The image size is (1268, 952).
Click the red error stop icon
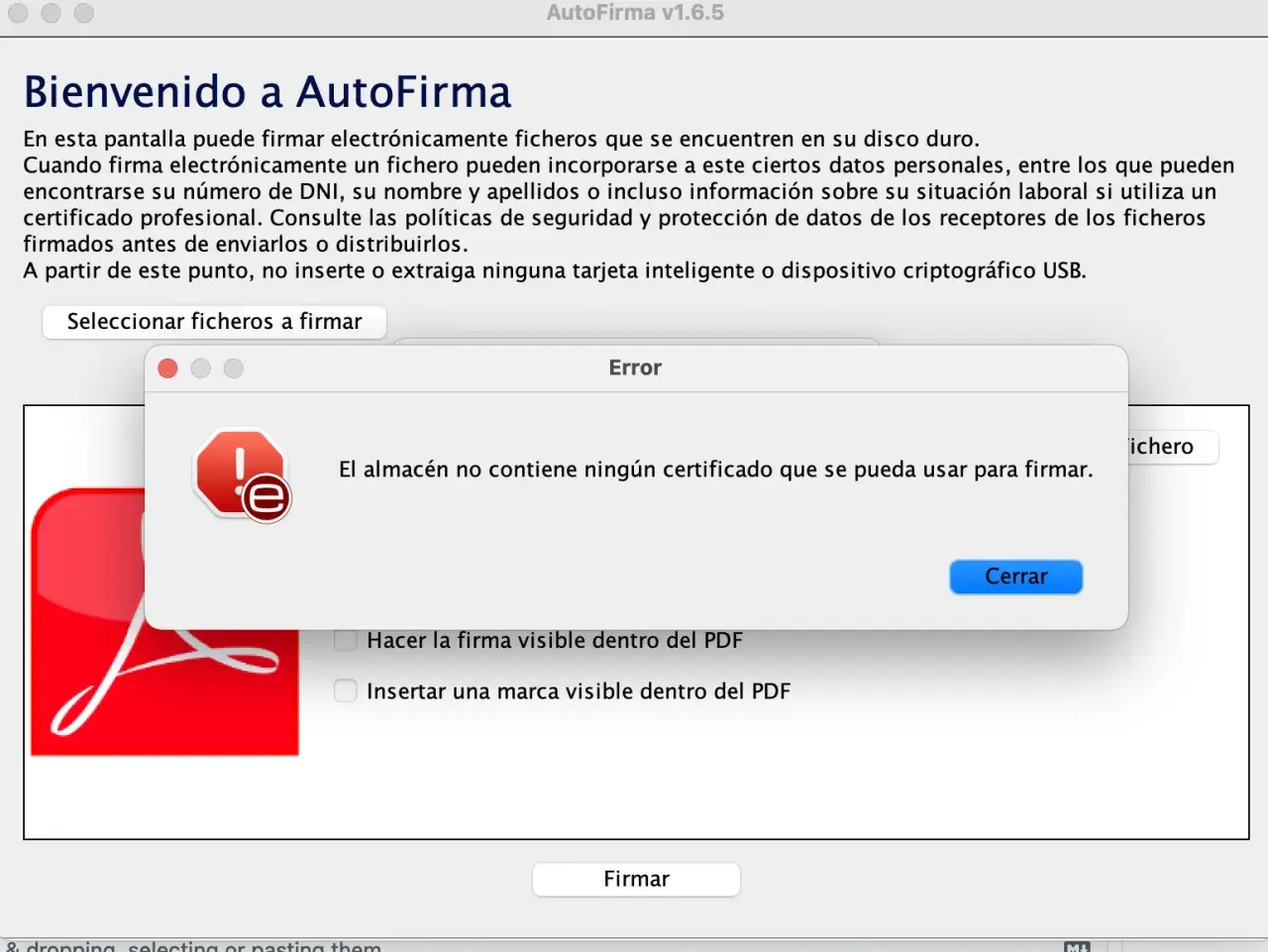[243, 475]
